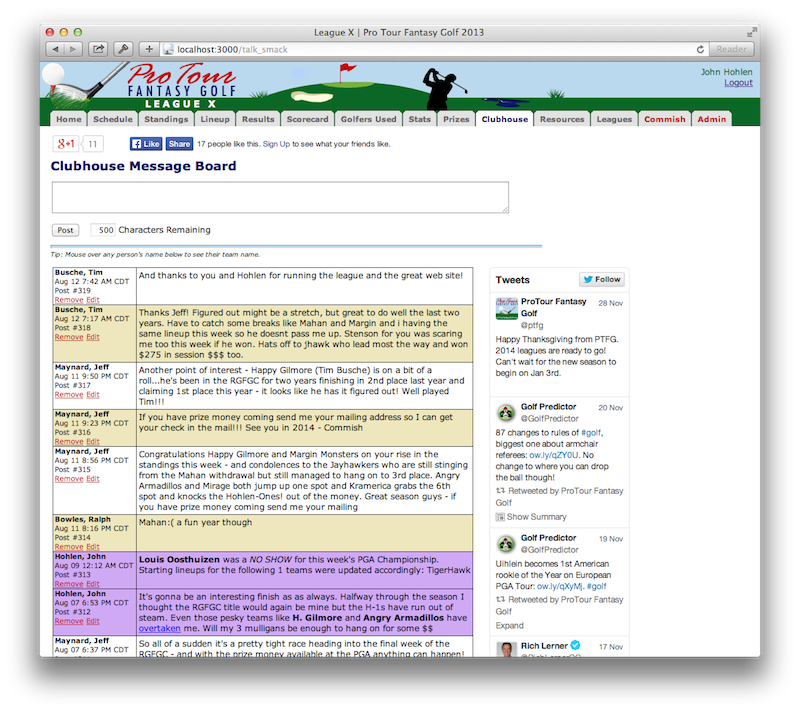Switch to the Scorecard tab
Image resolution: width=800 pixels, height=712 pixels.
(x=306, y=119)
